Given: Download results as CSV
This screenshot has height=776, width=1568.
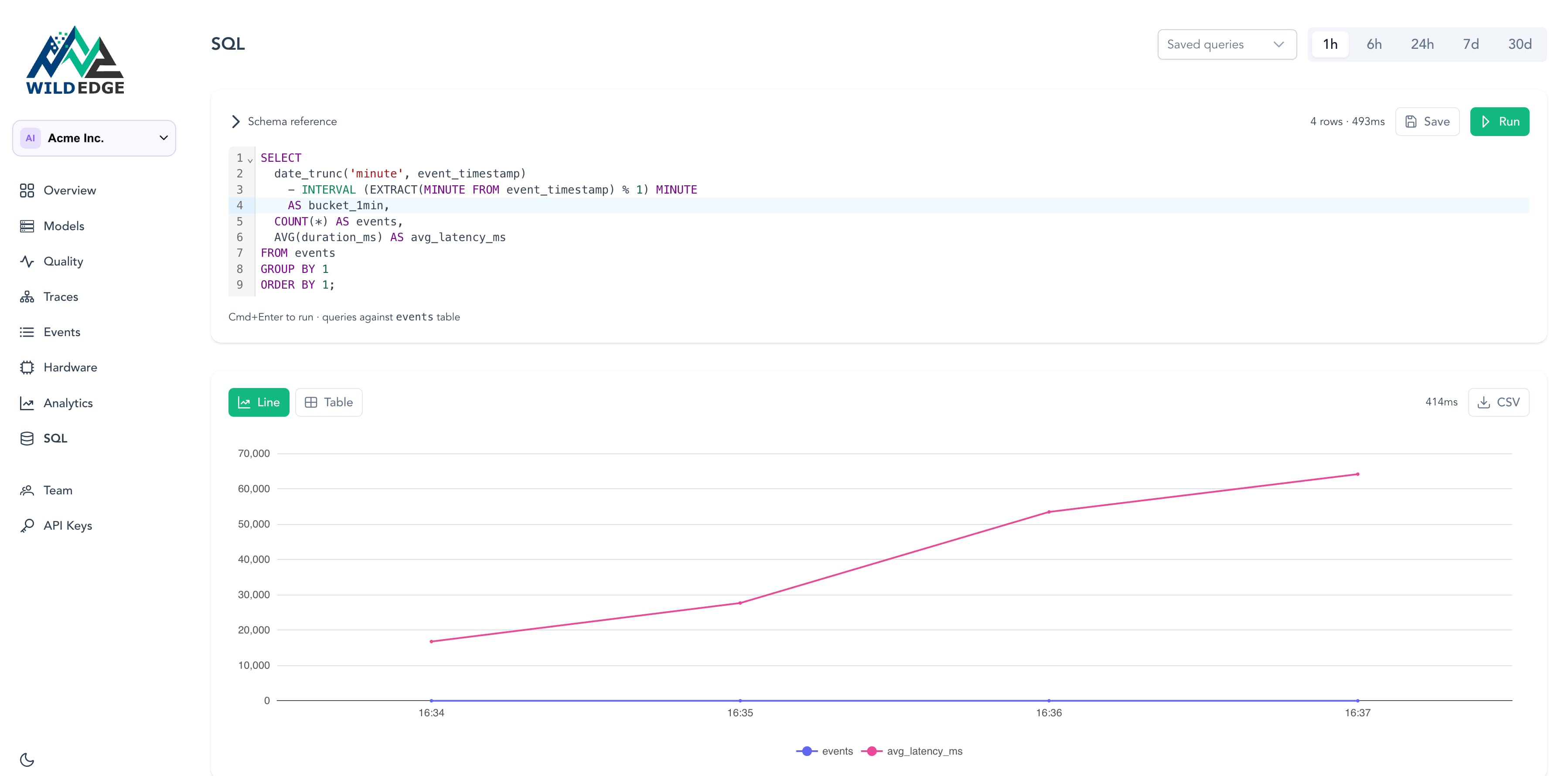Looking at the screenshot, I should pyautogui.click(x=1499, y=402).
